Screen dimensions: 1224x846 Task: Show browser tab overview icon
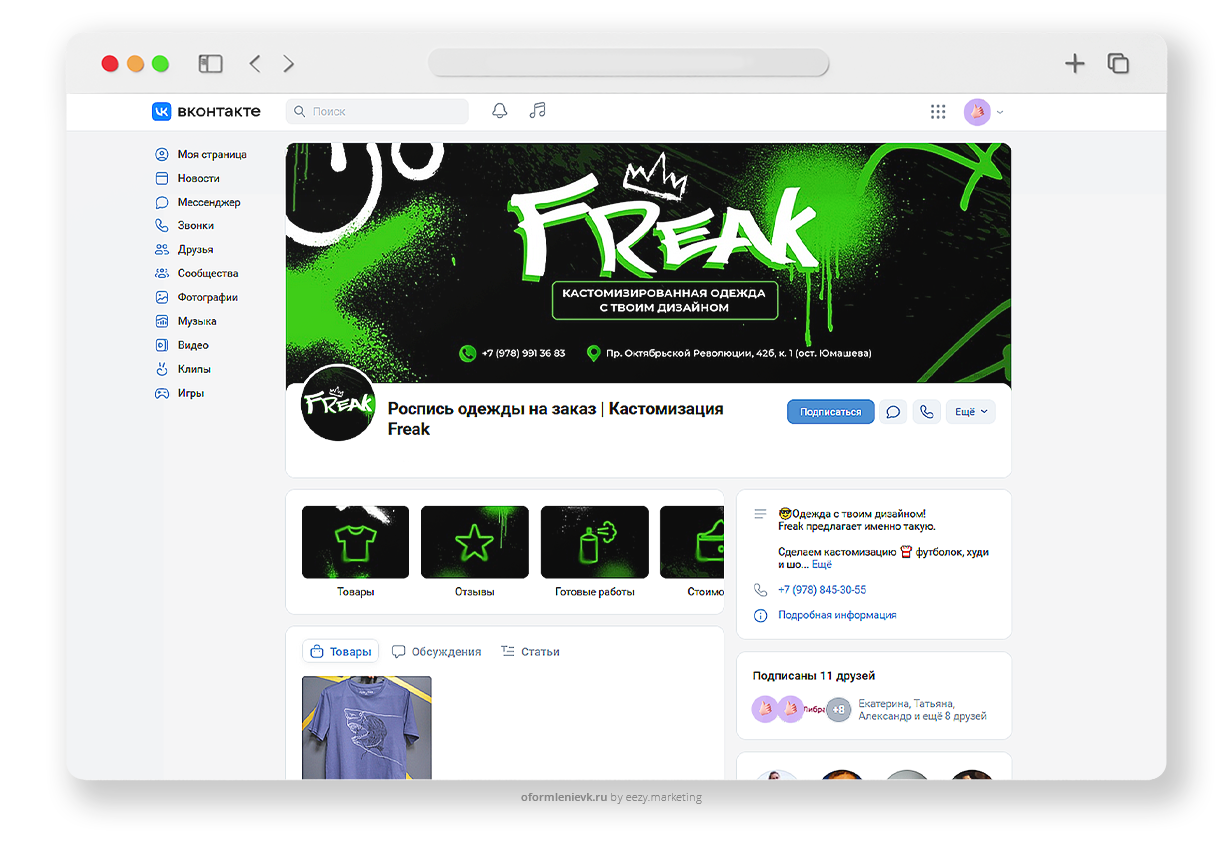tap(1118, 64)
